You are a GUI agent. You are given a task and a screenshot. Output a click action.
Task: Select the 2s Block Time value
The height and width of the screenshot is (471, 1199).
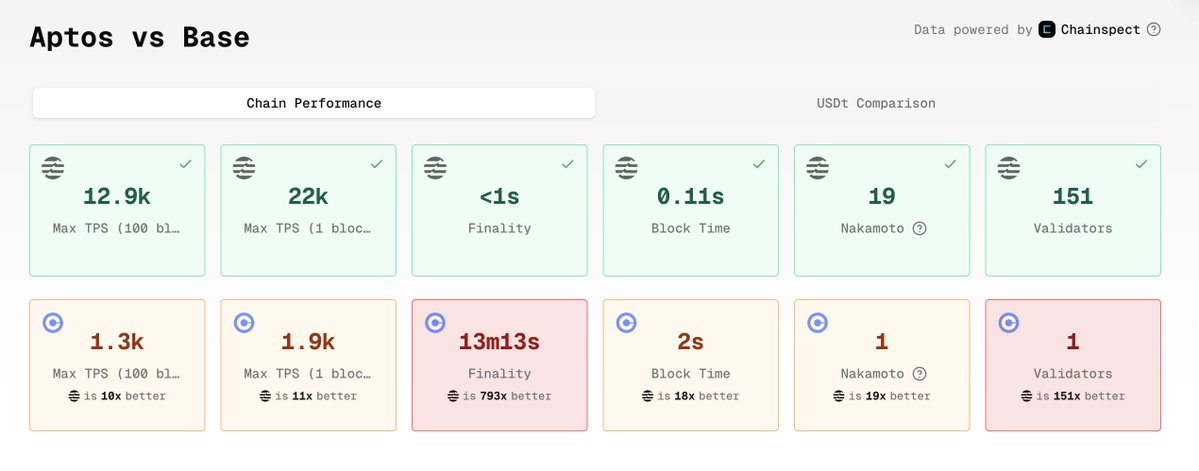(690, 342)
